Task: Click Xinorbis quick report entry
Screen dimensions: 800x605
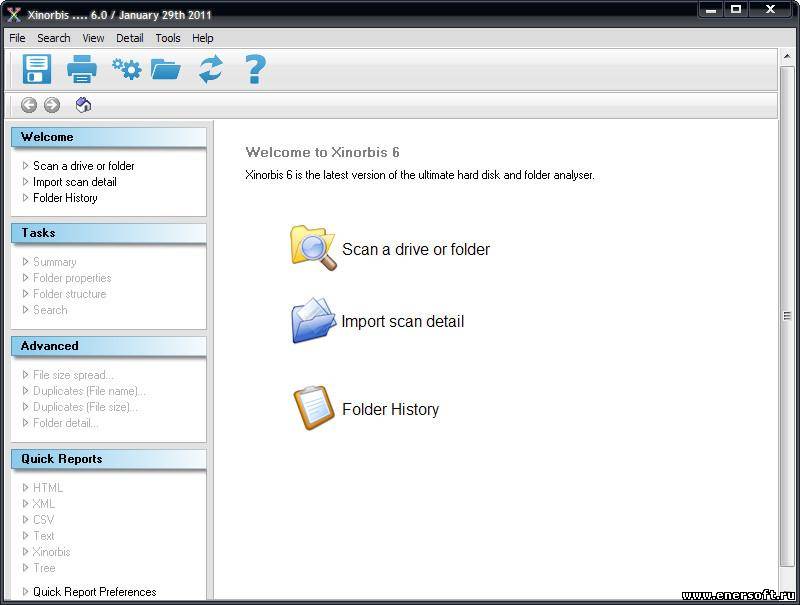Action: coord(52,552)
